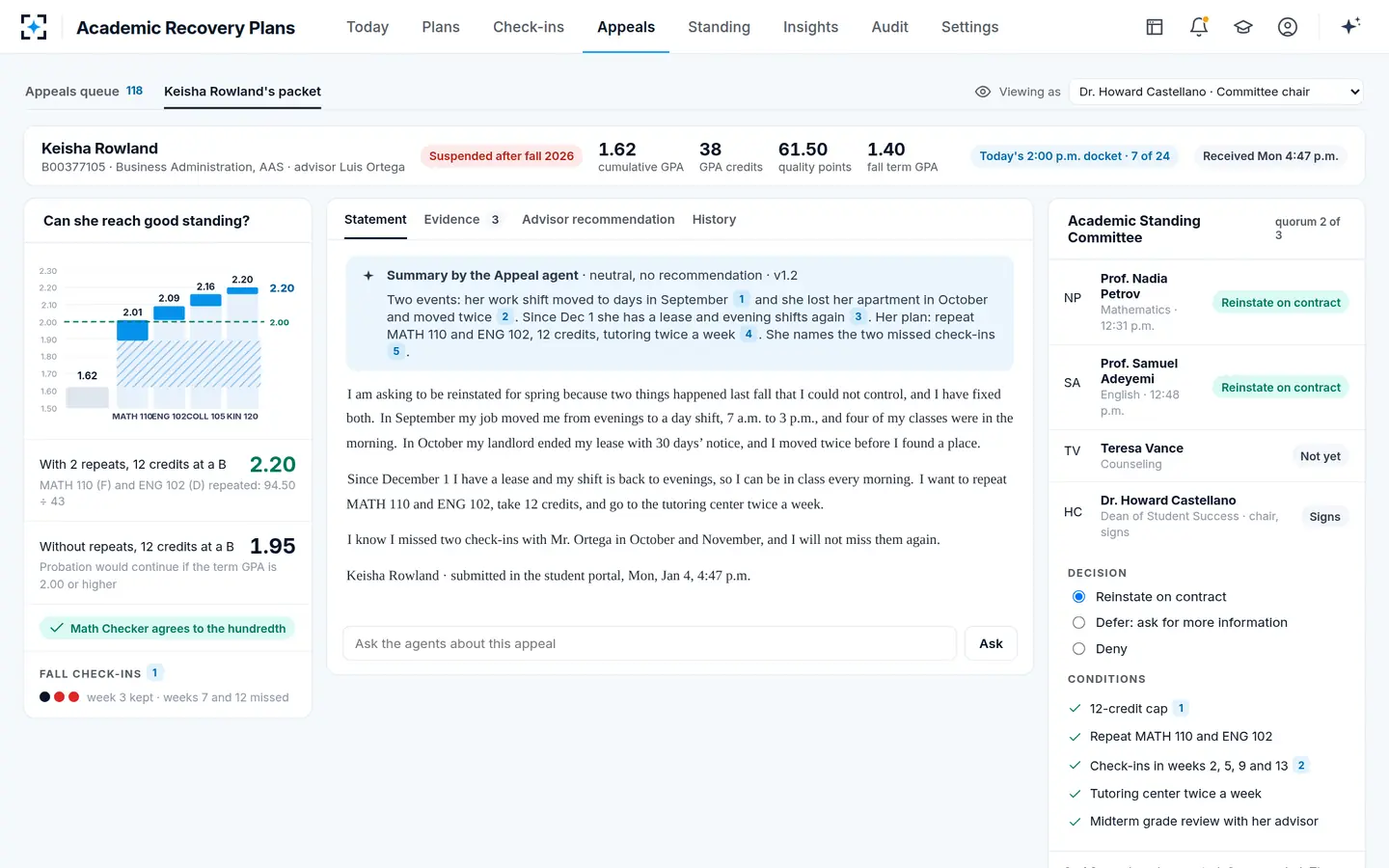Toggle the Repeat MATH 110 and ENG 102 condition

1075,737
